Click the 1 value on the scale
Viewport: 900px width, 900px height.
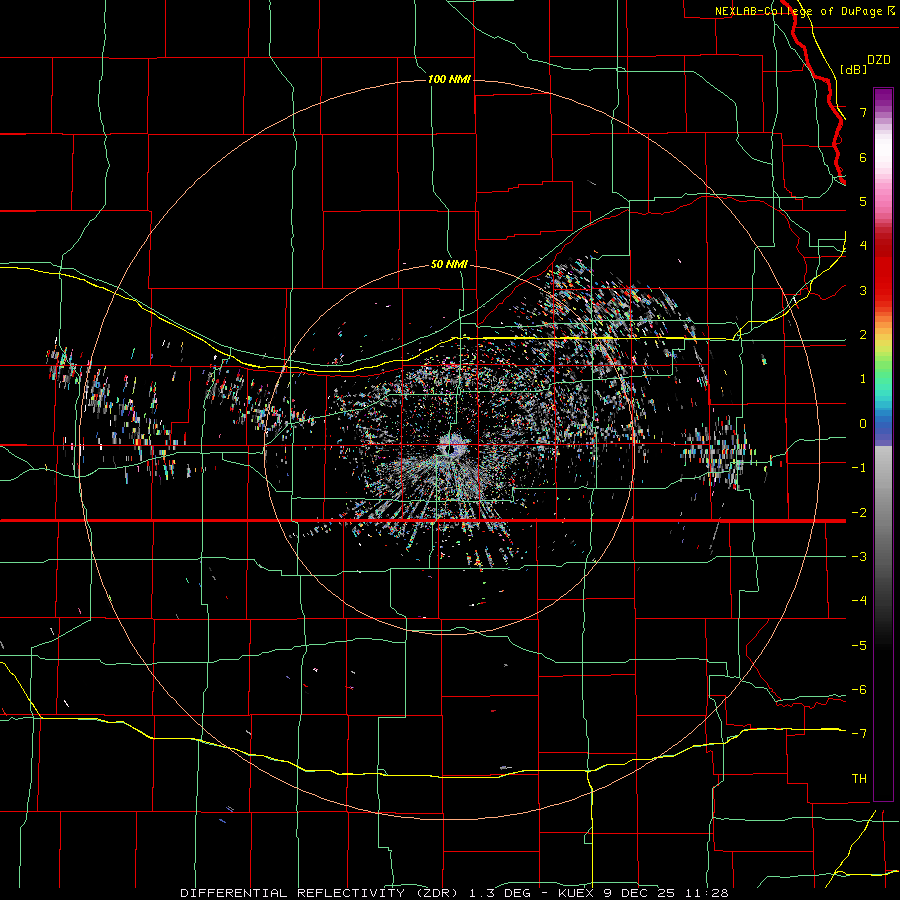pos(863,379)
